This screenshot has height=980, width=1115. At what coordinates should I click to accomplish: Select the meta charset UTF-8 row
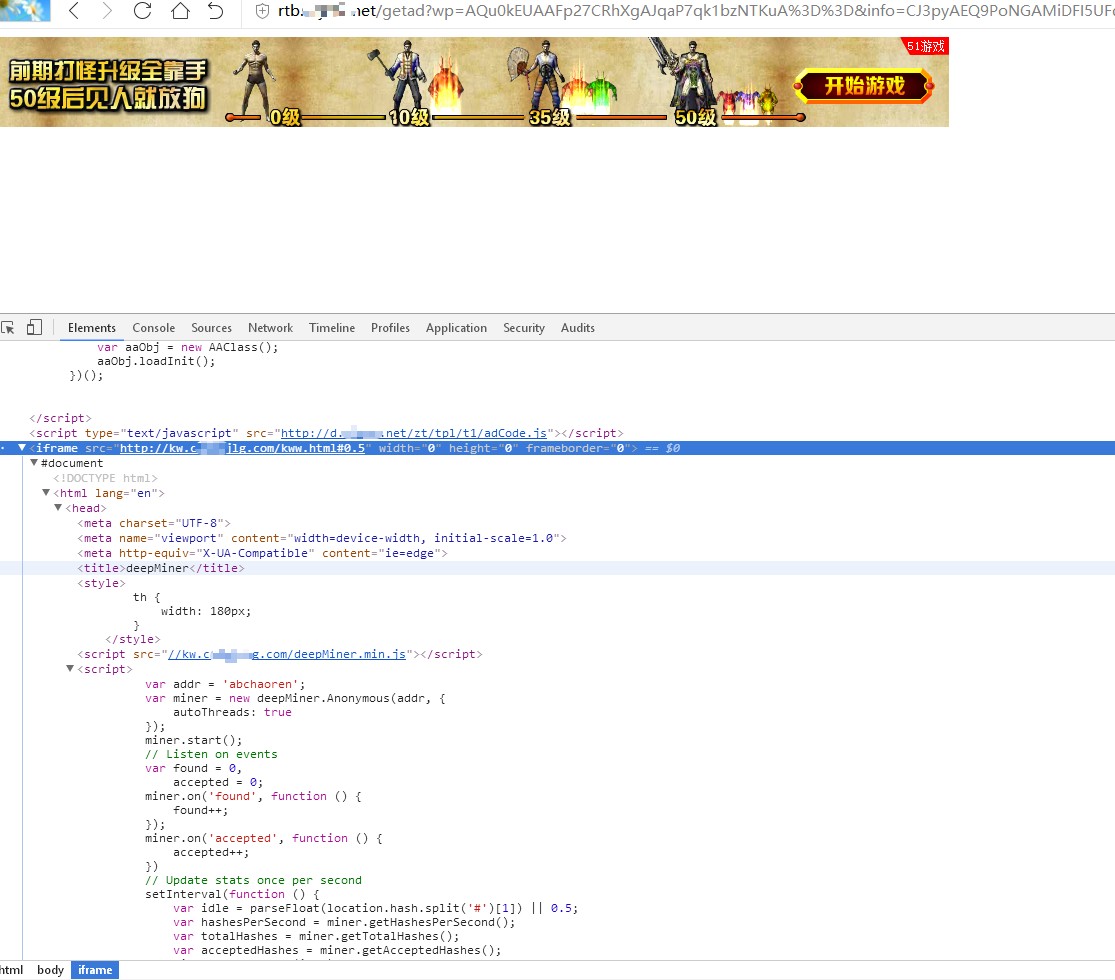(154, 523)
